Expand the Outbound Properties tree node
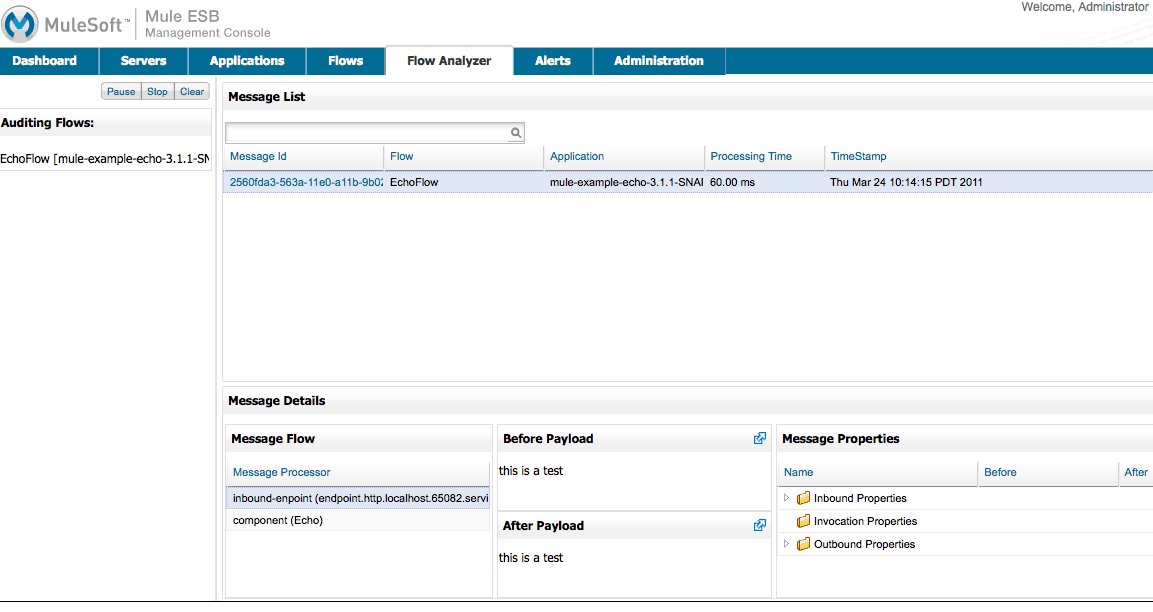 coord(786,544)
